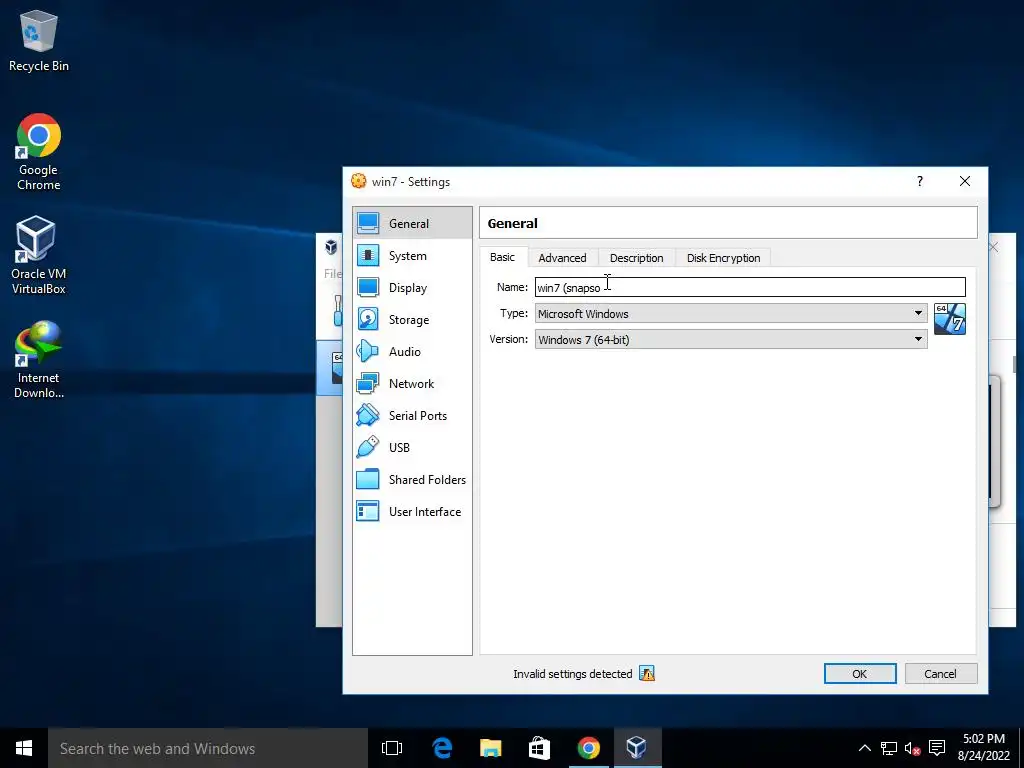Click the taskbar search box
The height and width of the screenshot is (768, 1024).
tap(208, 748)
